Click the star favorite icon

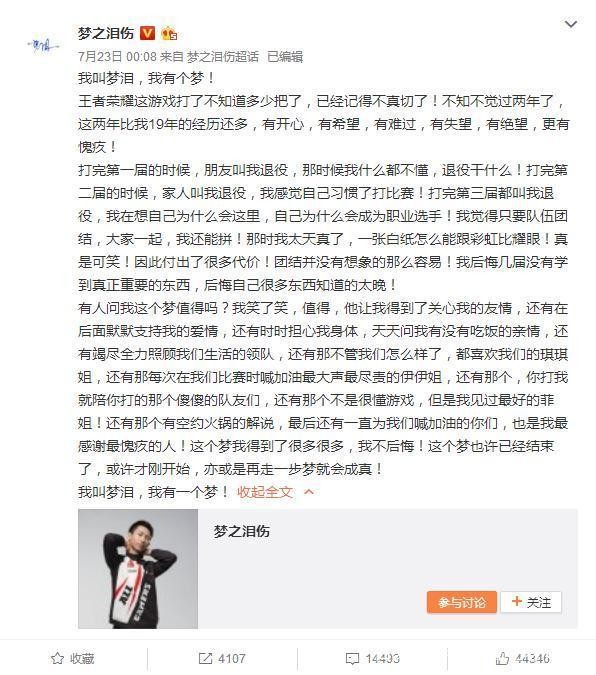click(57, 658)
